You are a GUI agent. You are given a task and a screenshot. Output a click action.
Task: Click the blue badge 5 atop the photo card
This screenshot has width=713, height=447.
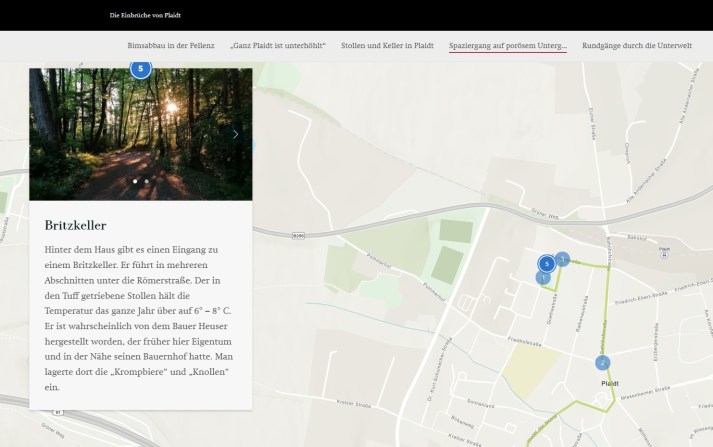(x=140, y=68)
